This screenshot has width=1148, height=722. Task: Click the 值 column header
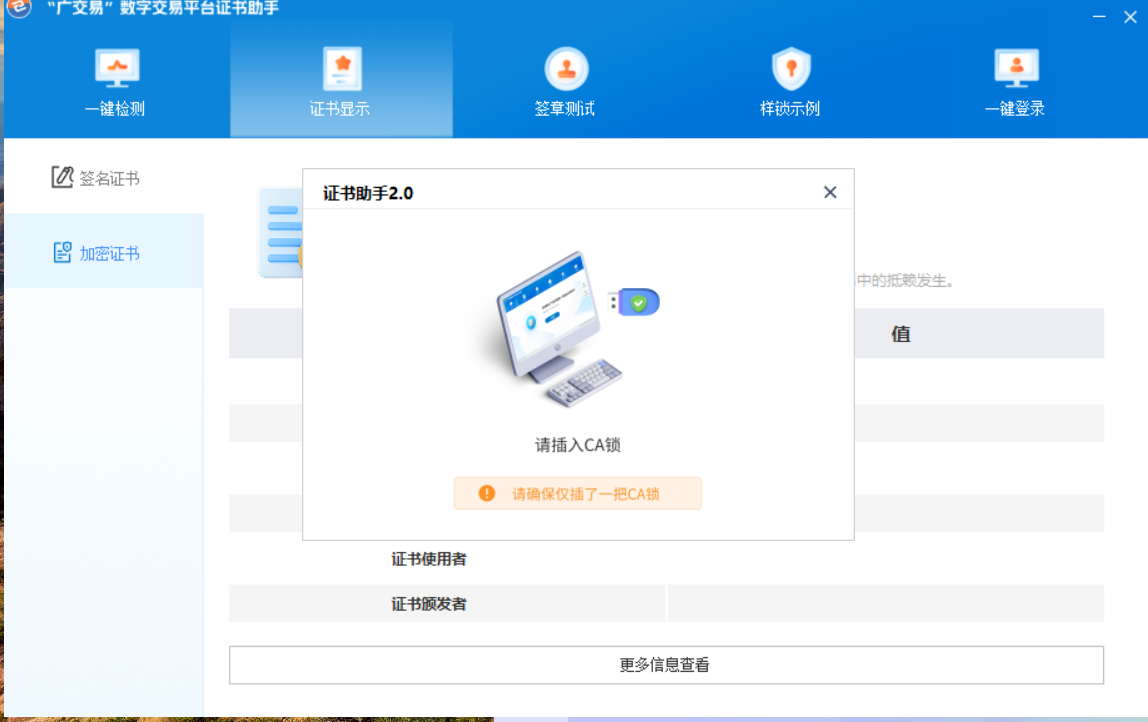click(898, 333)
